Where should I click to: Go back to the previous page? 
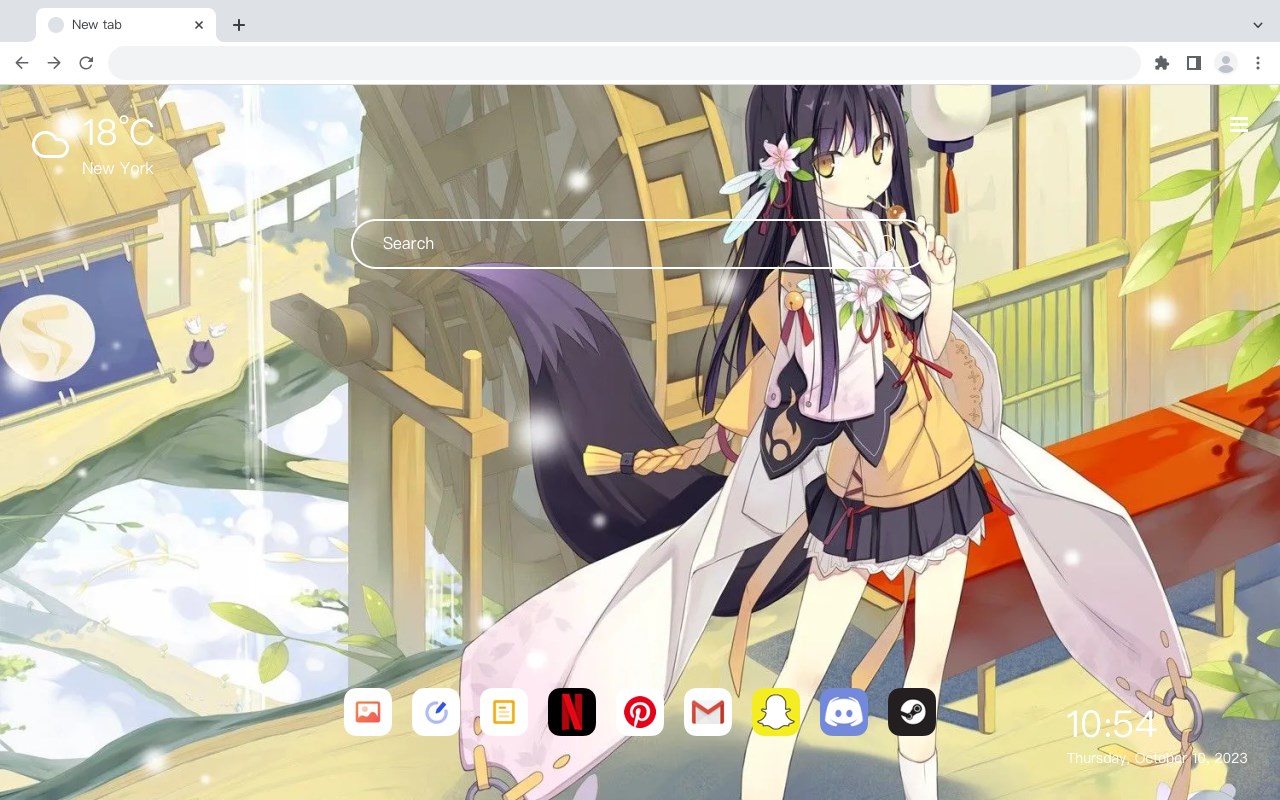pyautogui.click(x=22, y=63)
